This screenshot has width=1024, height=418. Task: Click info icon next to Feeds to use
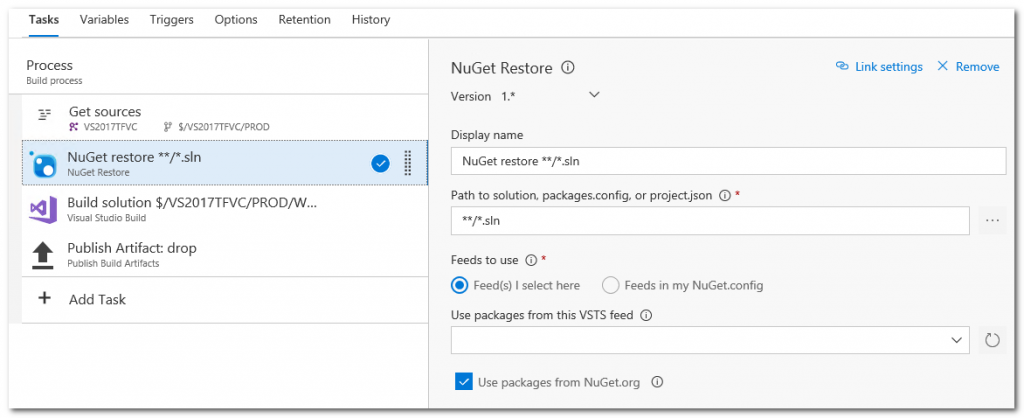point(531,260)
